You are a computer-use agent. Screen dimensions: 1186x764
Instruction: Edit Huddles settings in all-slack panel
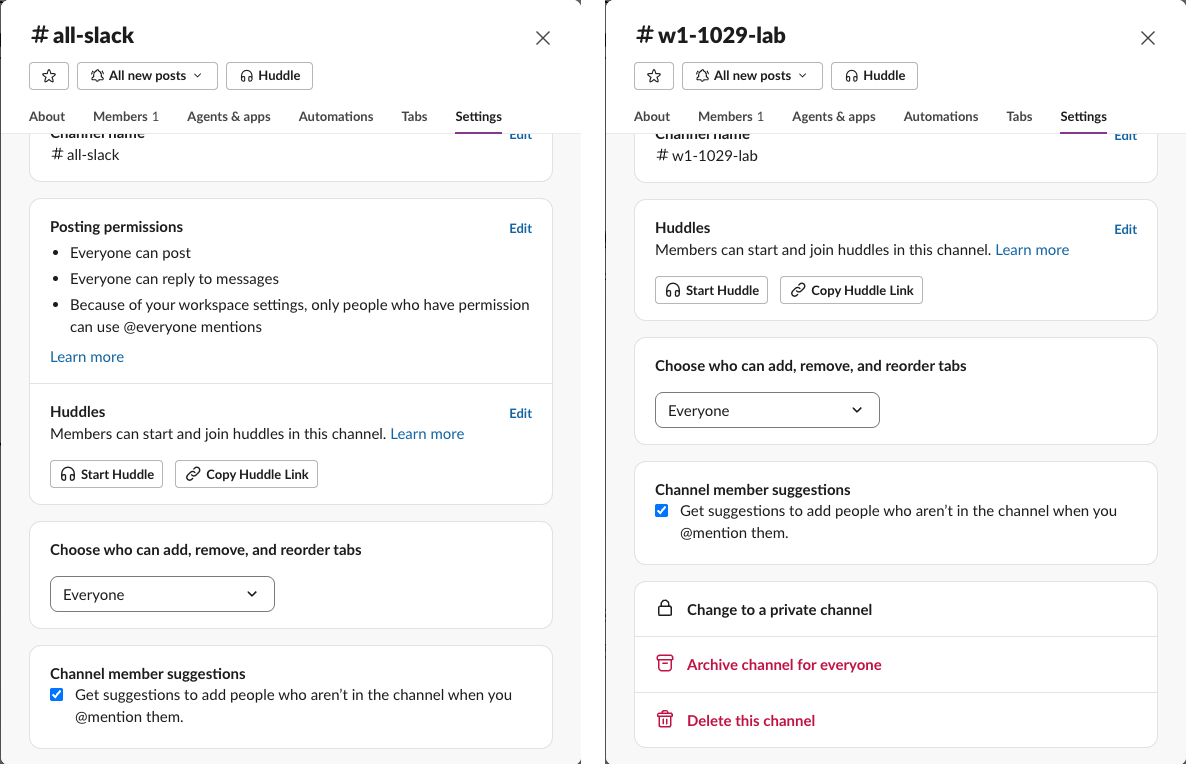520,413
